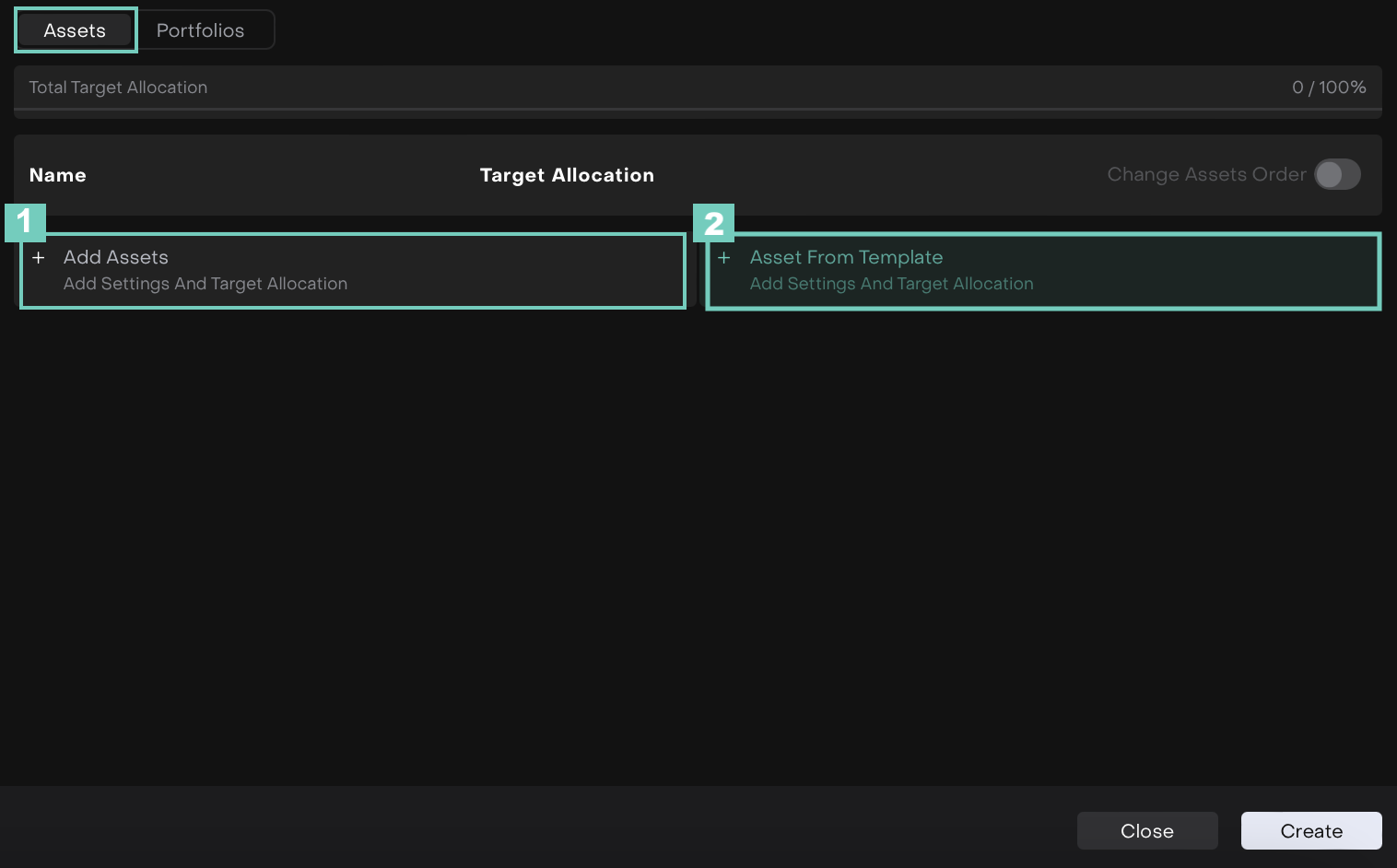This screenshot has height=868, width=1397.
Task: Click the Total Target Allocation progress bar
Action: point(698,110)
